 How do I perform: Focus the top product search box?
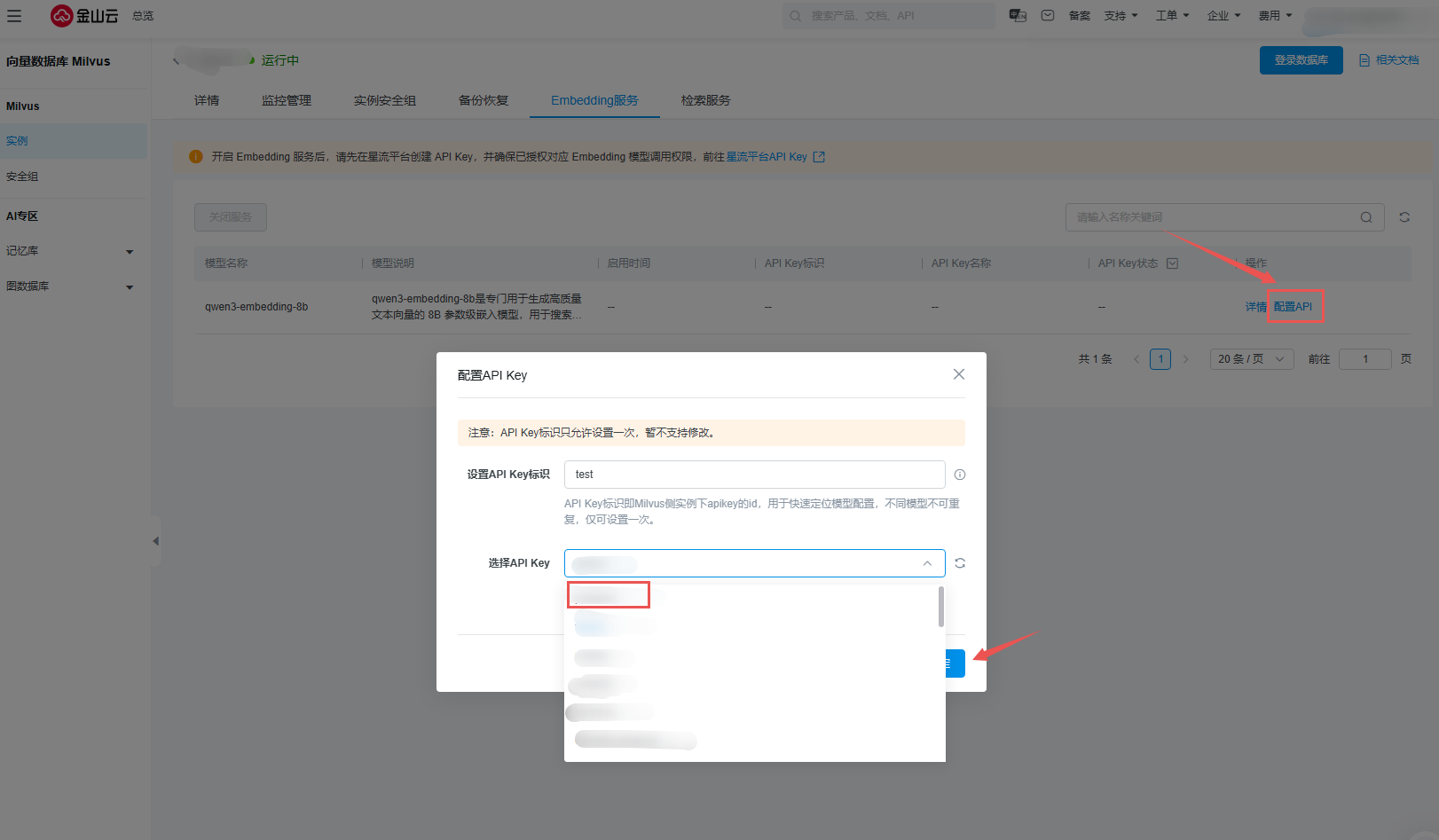pos(888,16)
